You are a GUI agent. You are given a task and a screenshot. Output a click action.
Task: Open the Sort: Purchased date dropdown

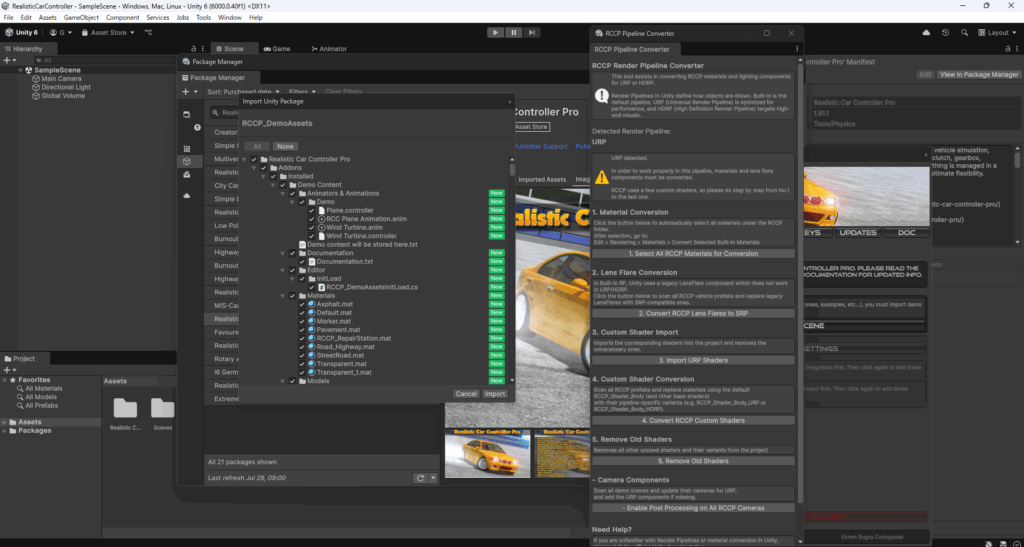tap(244, 92)
